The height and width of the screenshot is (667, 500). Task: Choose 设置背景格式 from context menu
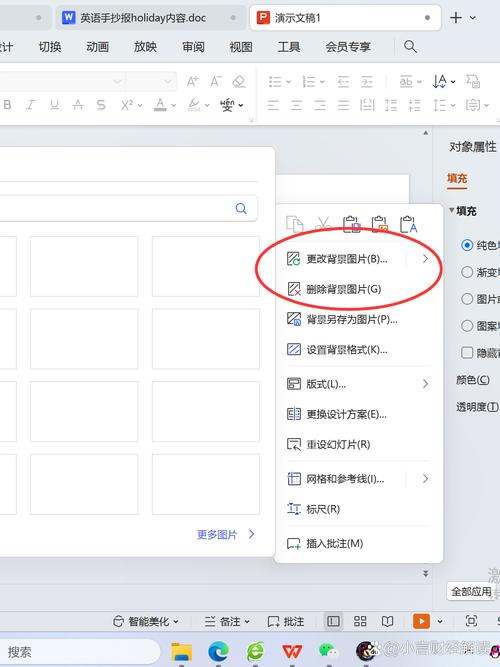click(347, 350)
